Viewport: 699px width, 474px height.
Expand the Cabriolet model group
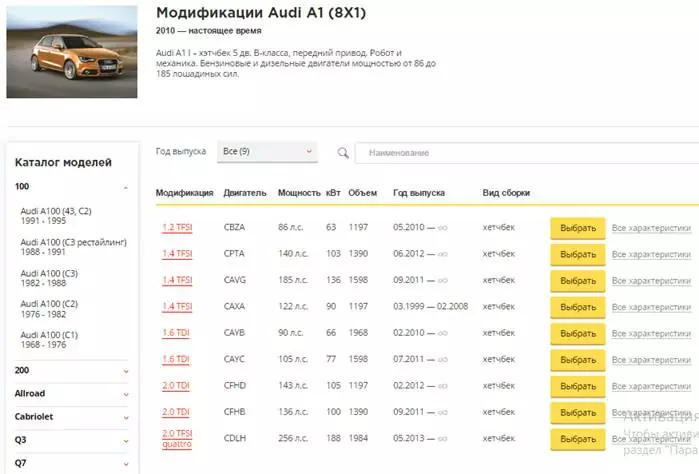pos(71,417)
